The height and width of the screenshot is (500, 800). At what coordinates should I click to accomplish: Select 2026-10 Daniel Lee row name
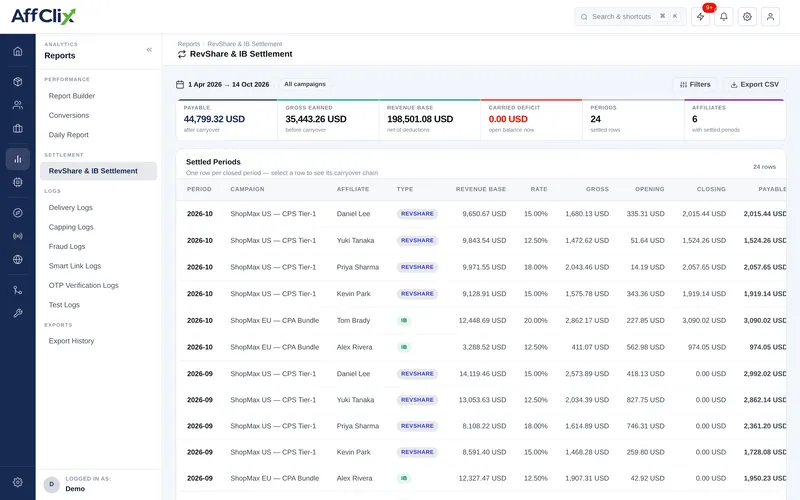[353, 214]
